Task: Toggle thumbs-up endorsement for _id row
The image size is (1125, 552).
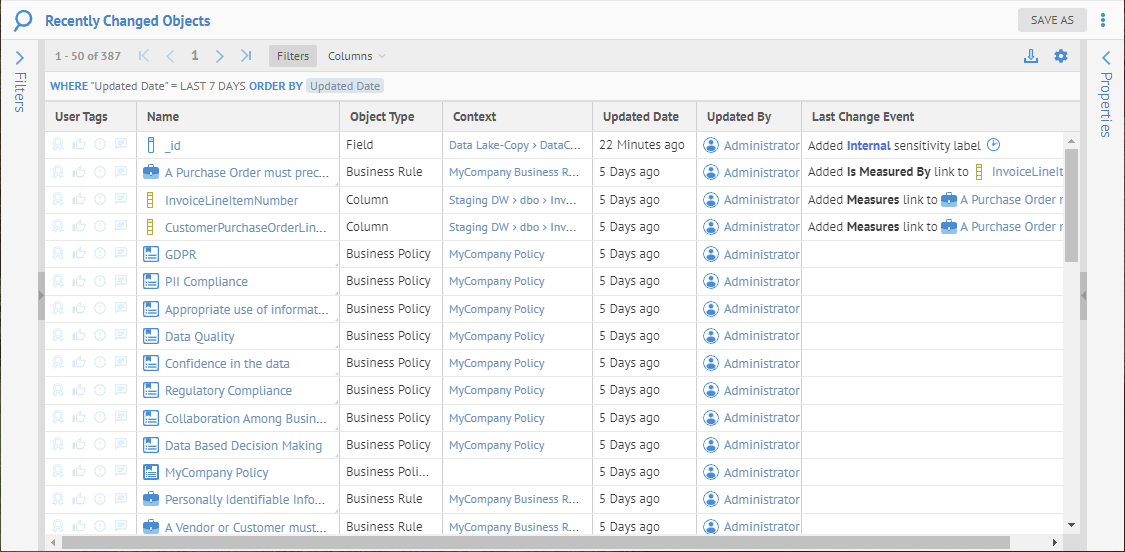Action: pos(79,145)
